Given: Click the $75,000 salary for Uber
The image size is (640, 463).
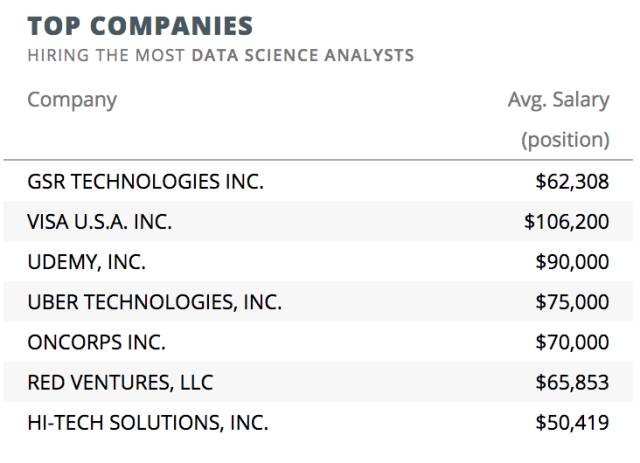Looking at the screenshot, I should [x=572, y=302].
